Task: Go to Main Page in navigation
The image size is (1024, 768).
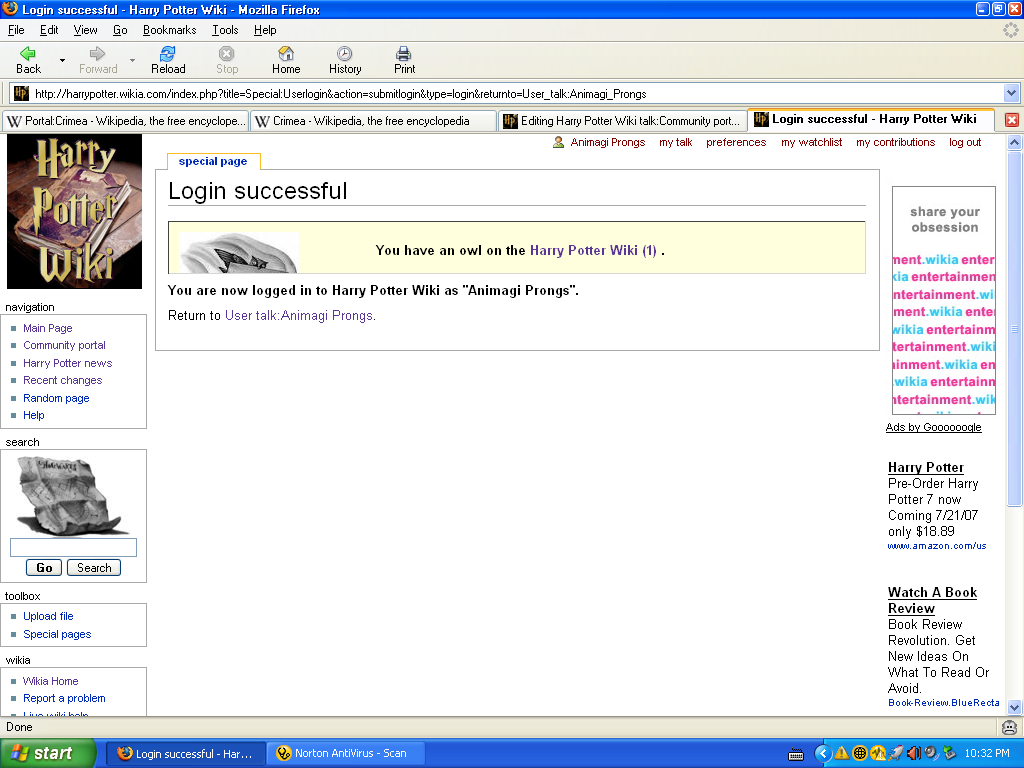Action: coord(48,328)
